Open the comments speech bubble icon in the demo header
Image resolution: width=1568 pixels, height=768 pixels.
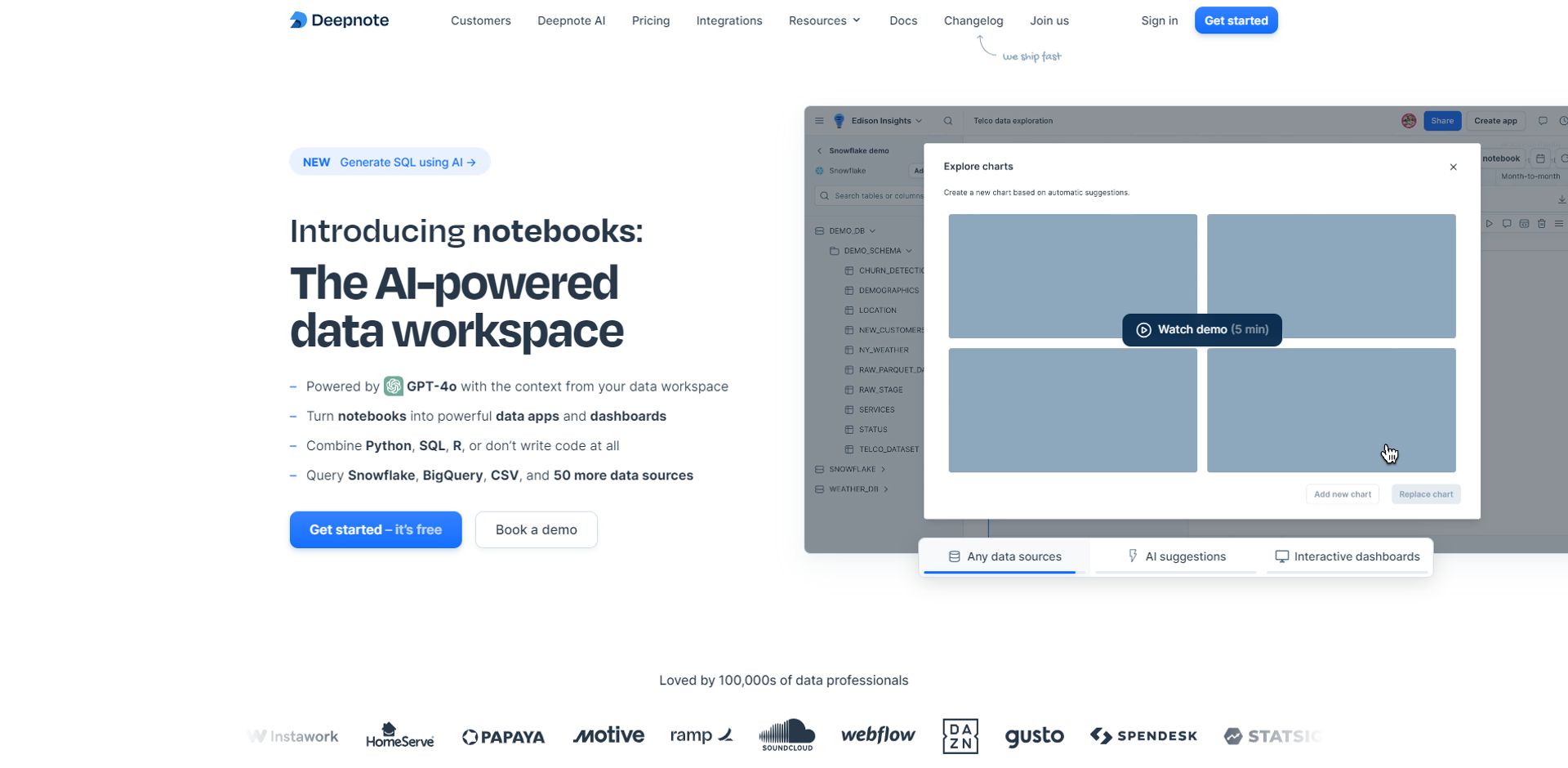tap(1543, 121)
